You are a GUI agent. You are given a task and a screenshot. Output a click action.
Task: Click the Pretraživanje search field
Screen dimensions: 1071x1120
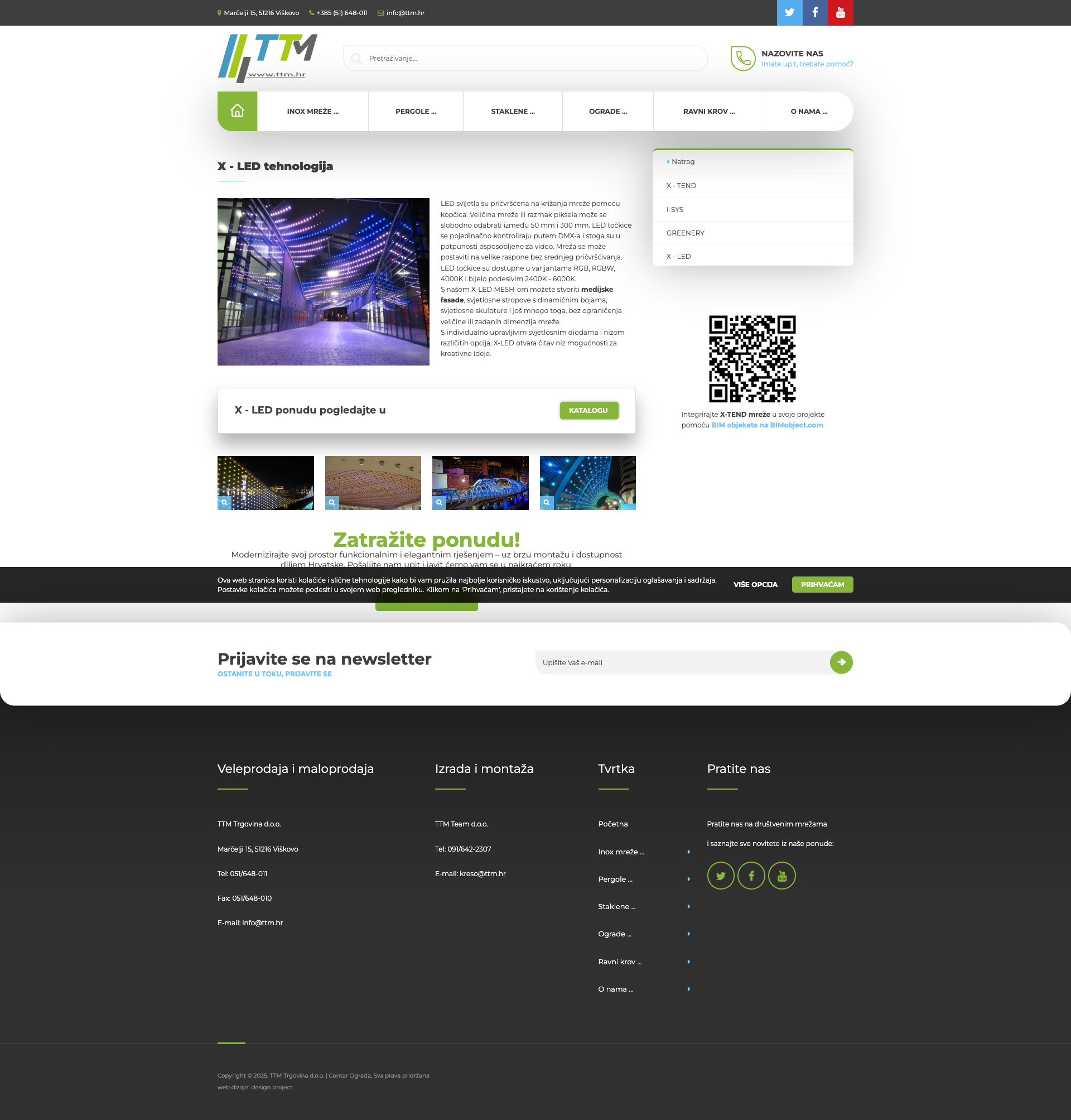pos(525,58)
